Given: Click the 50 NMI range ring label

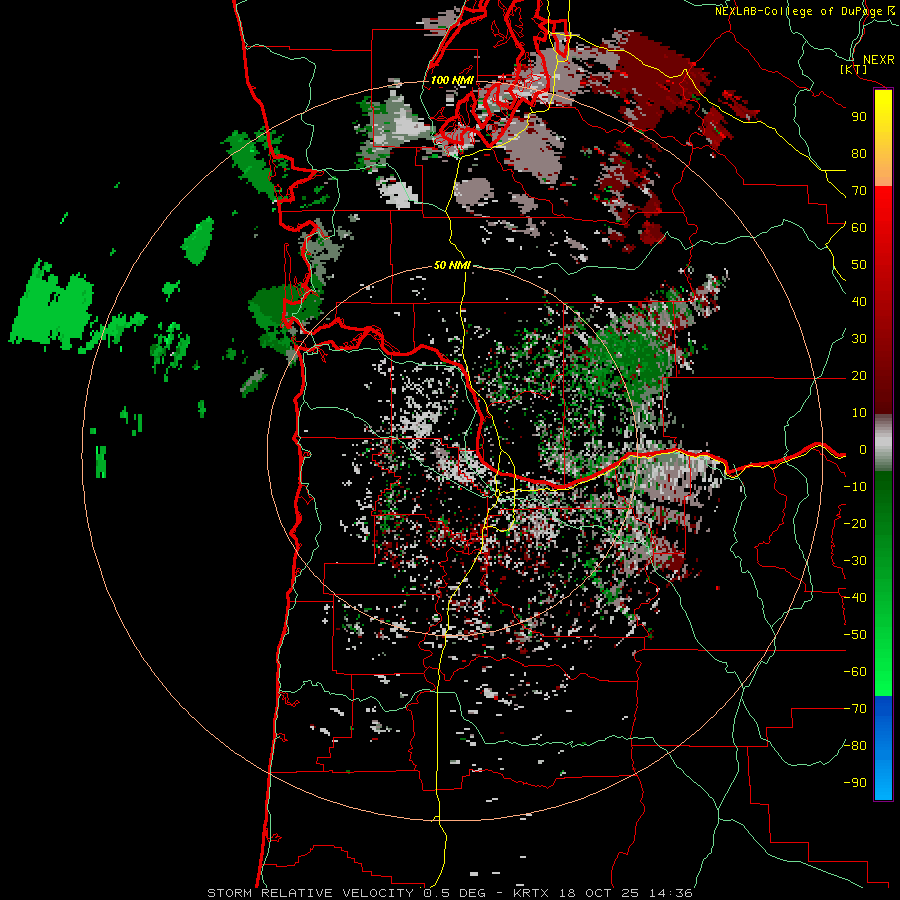Looking at the screenshot, I should click(452, 265).
